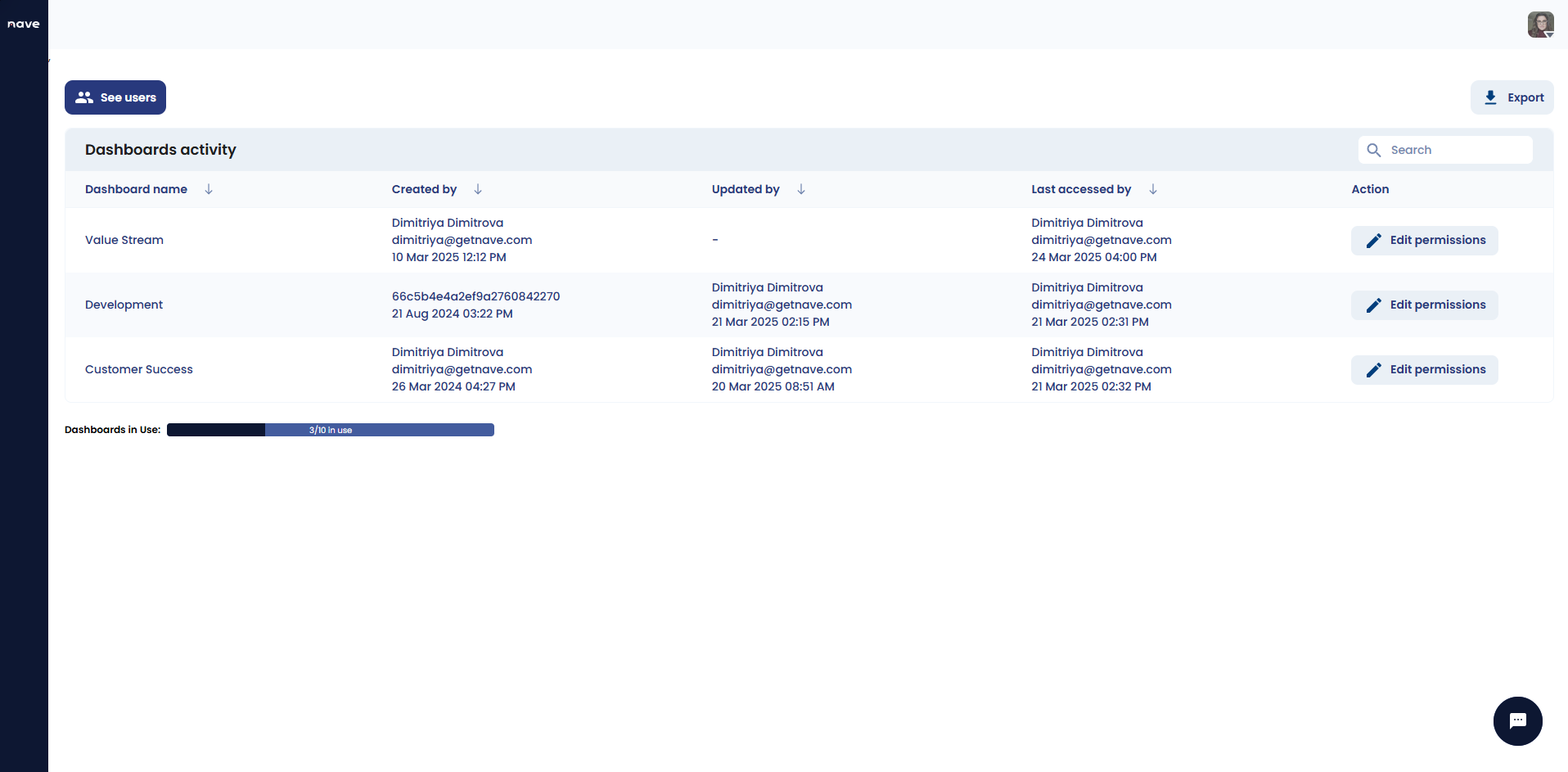Click the profile avatar picture

(1539, 24)
